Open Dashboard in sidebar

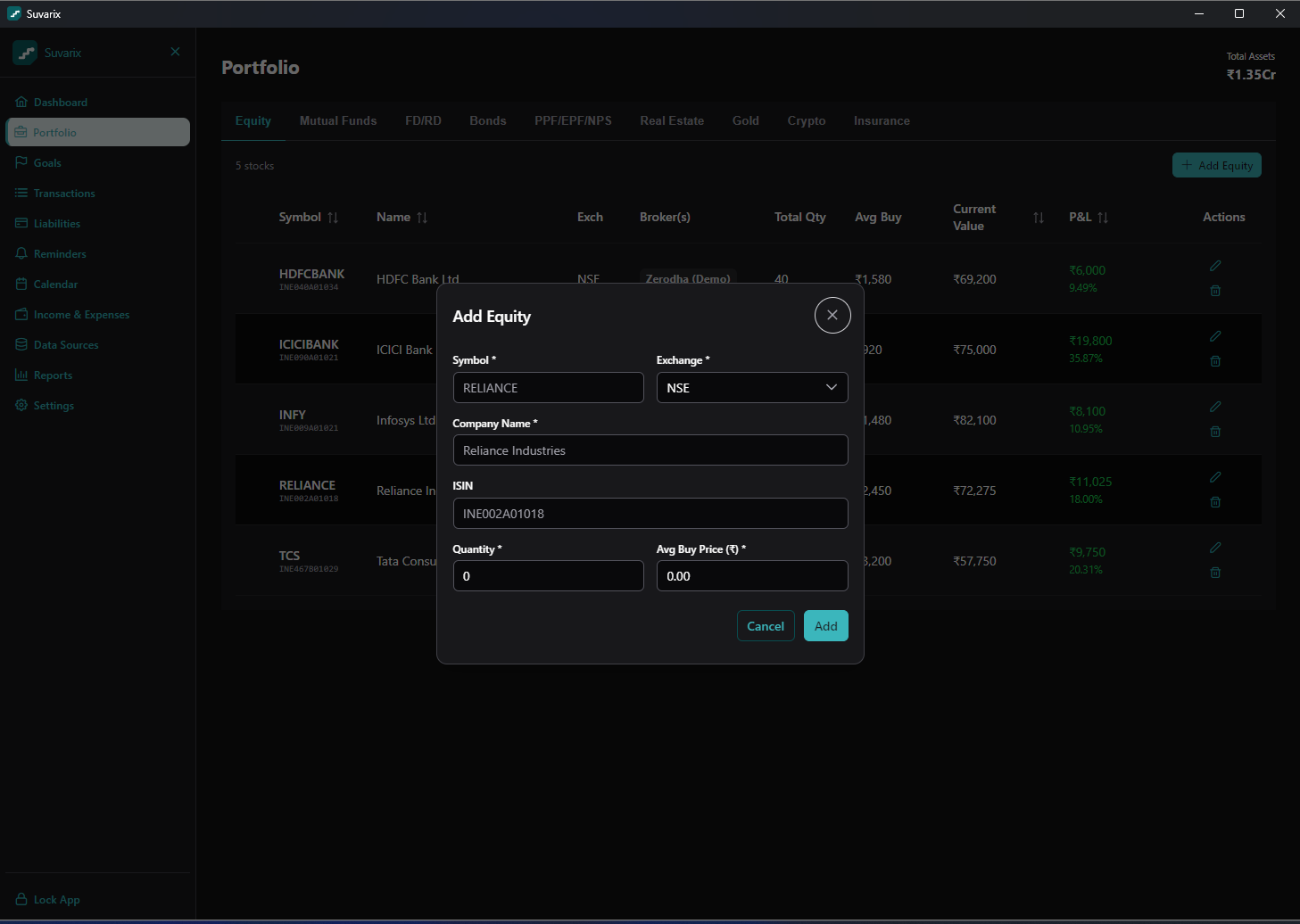point(97,103)
